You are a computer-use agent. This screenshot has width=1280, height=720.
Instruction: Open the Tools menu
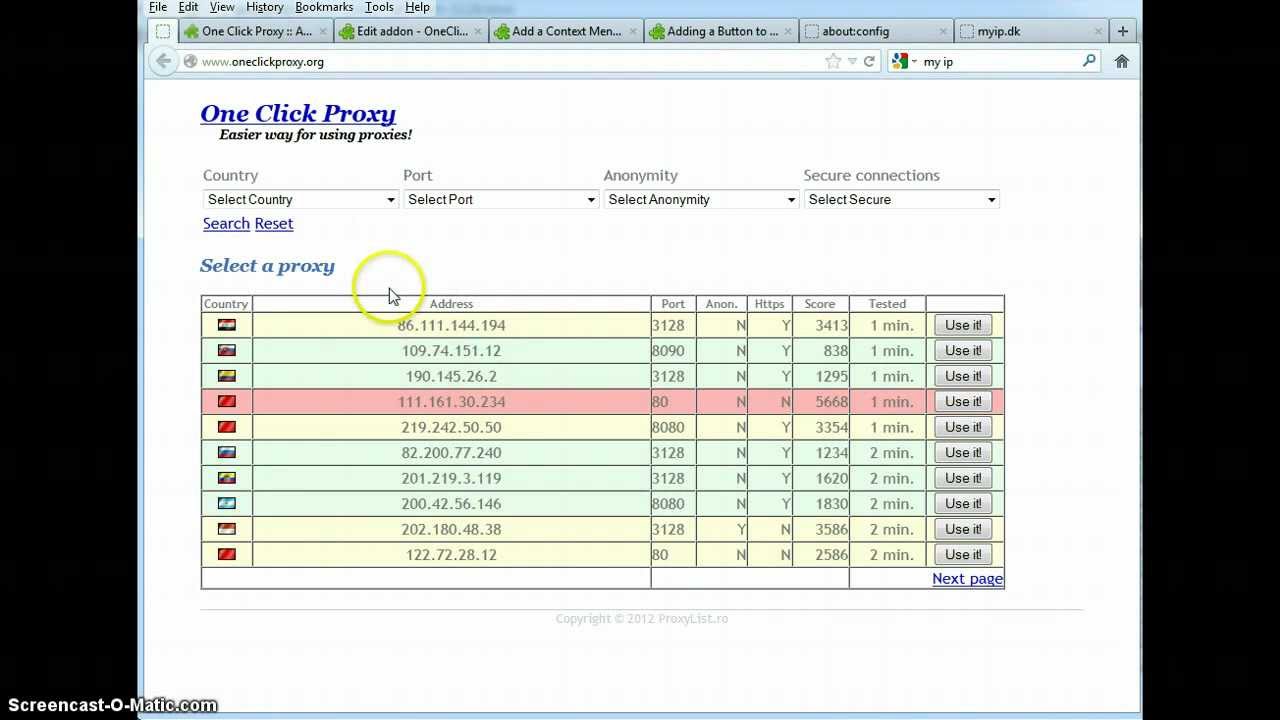coord(379,7)
